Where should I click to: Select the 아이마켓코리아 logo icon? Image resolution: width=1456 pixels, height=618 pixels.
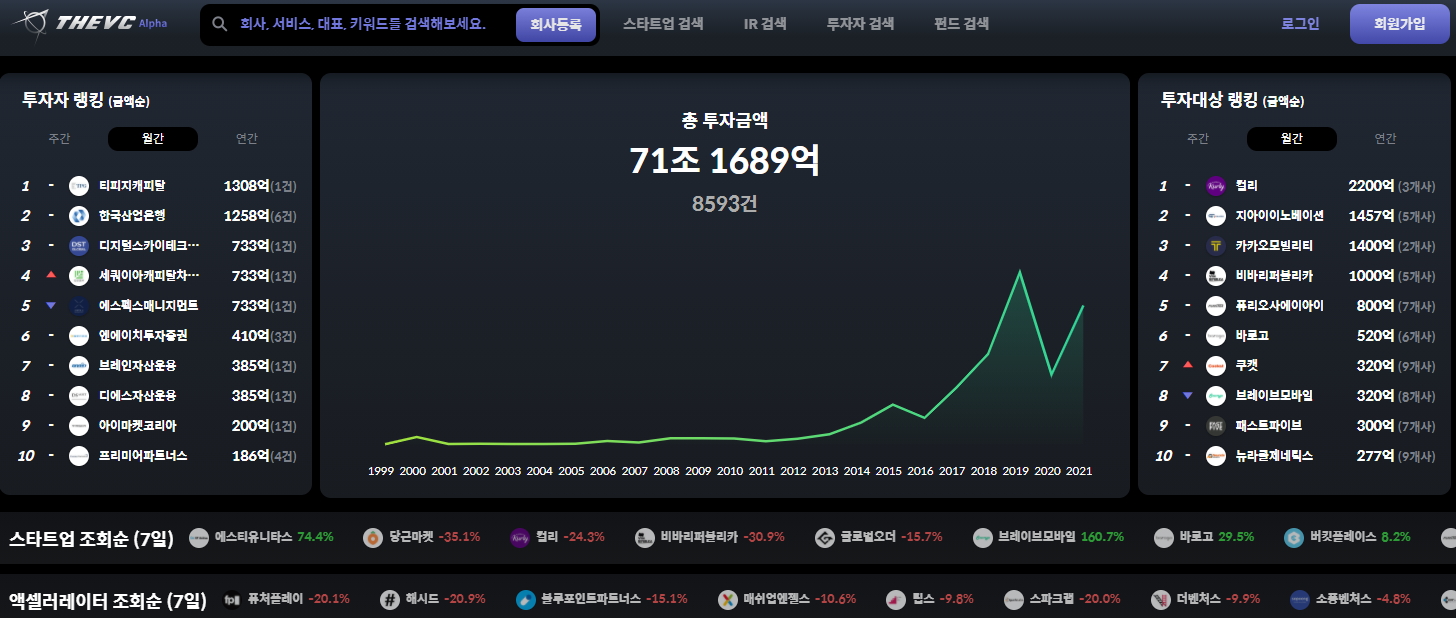79,426
